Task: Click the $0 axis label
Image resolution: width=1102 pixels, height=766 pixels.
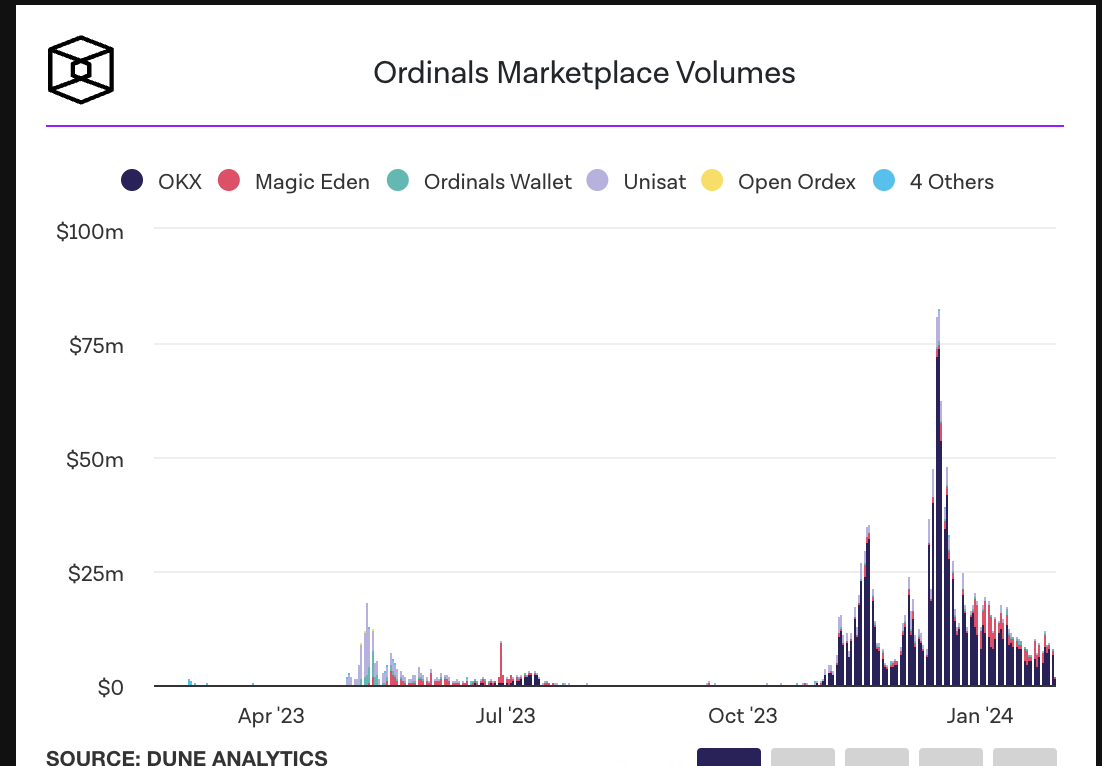Action: tap(110, 687)
